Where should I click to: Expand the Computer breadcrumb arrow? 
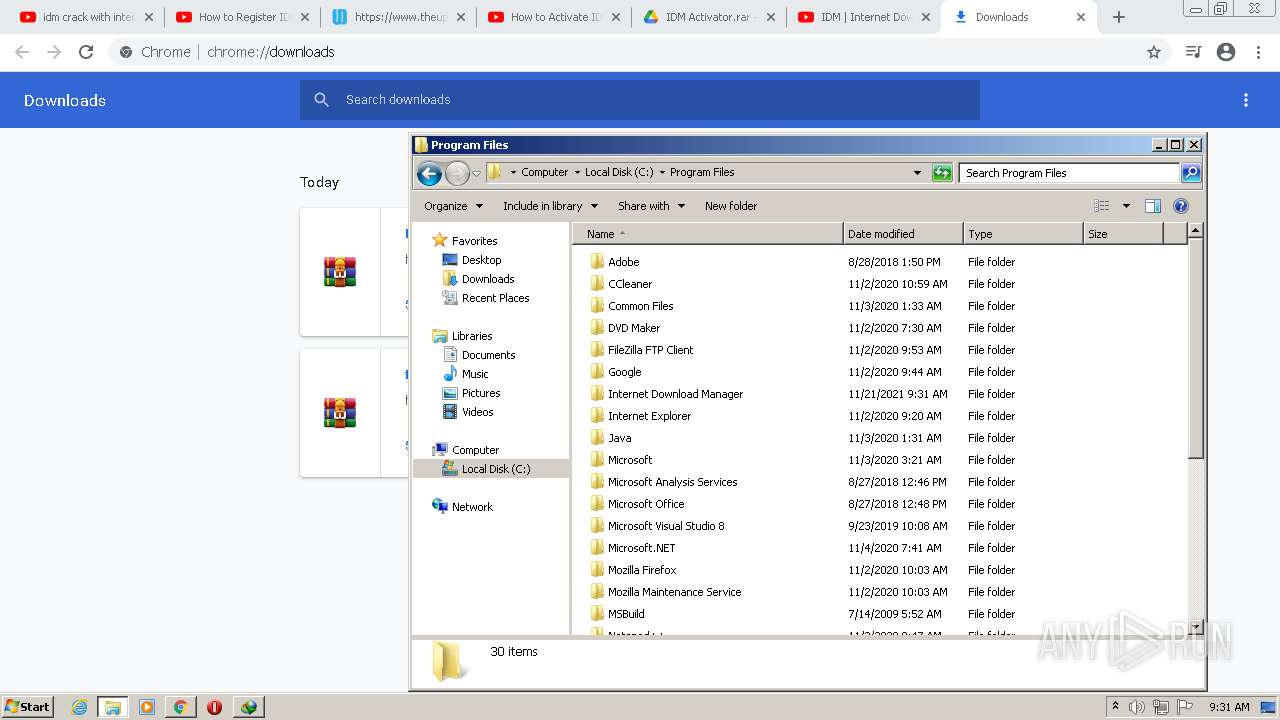(577, 172)
